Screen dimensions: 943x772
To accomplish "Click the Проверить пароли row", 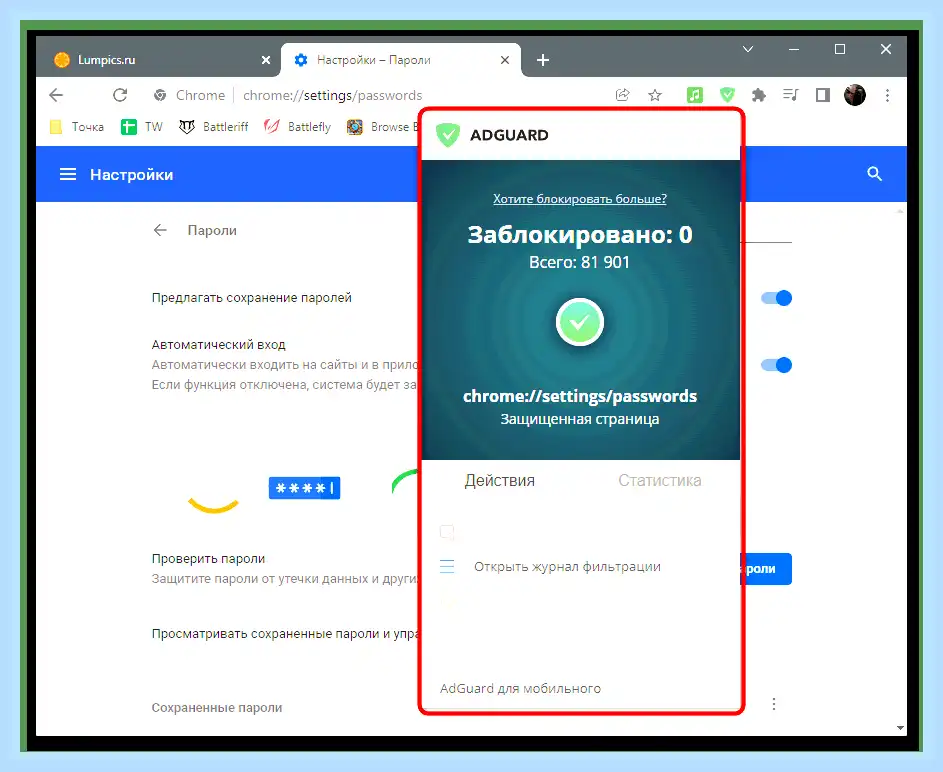I will tap(286, 568).
